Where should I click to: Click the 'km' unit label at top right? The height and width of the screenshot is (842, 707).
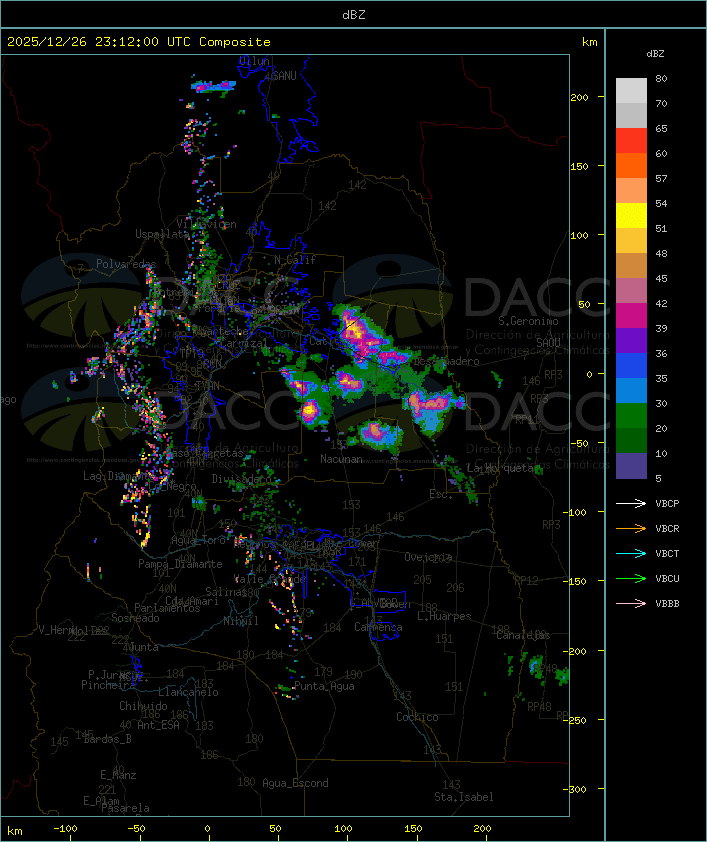click(x=589, y=42)
